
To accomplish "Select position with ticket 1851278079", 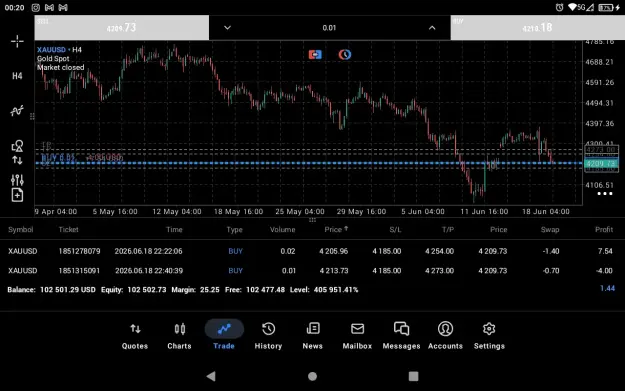I will 312,251.
